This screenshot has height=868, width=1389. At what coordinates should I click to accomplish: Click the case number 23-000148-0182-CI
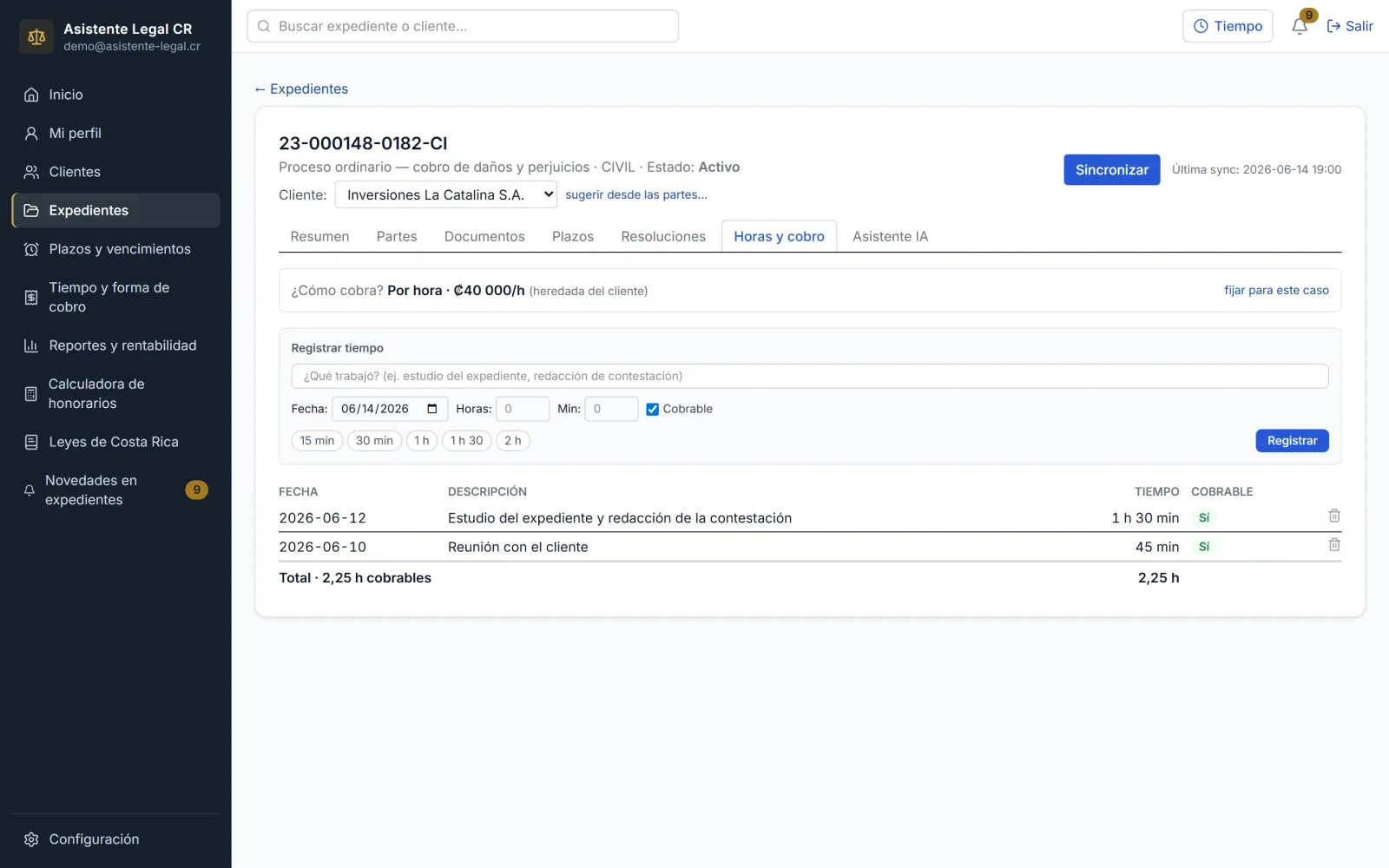pyautogui.click(x=363, y=143)
